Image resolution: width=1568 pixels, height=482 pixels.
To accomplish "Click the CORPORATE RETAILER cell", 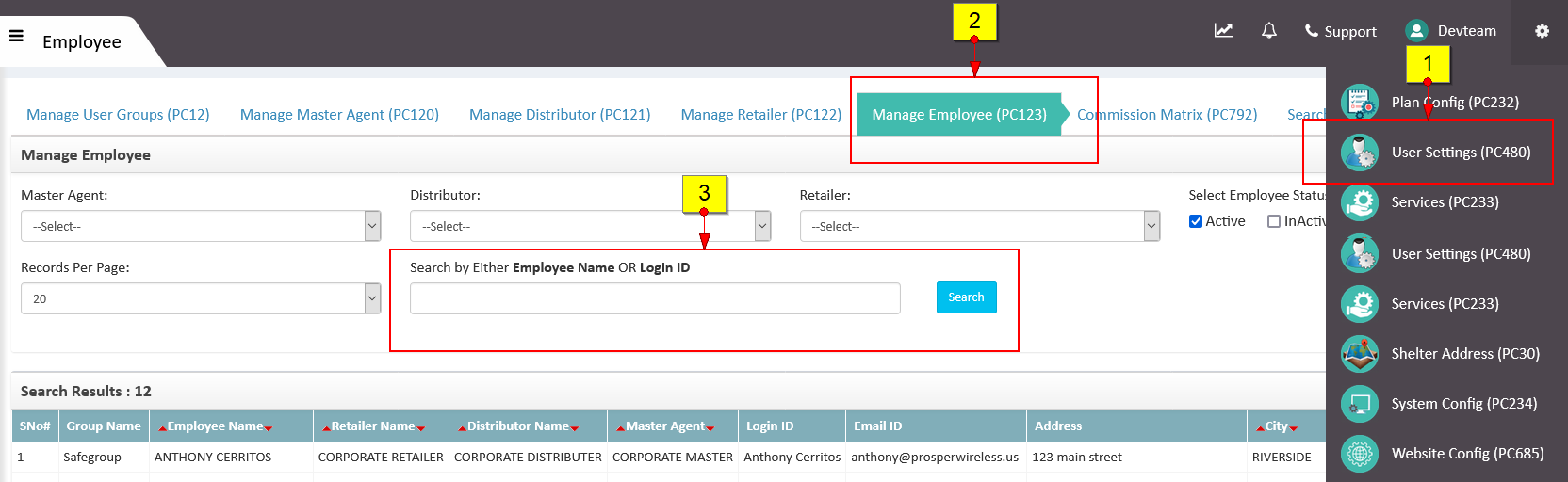I will point(381,458).
